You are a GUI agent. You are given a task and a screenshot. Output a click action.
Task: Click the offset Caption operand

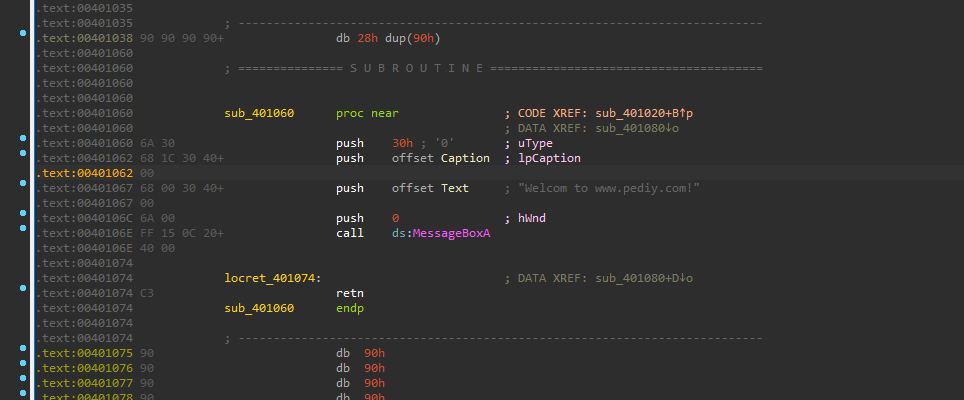[441, 158]
